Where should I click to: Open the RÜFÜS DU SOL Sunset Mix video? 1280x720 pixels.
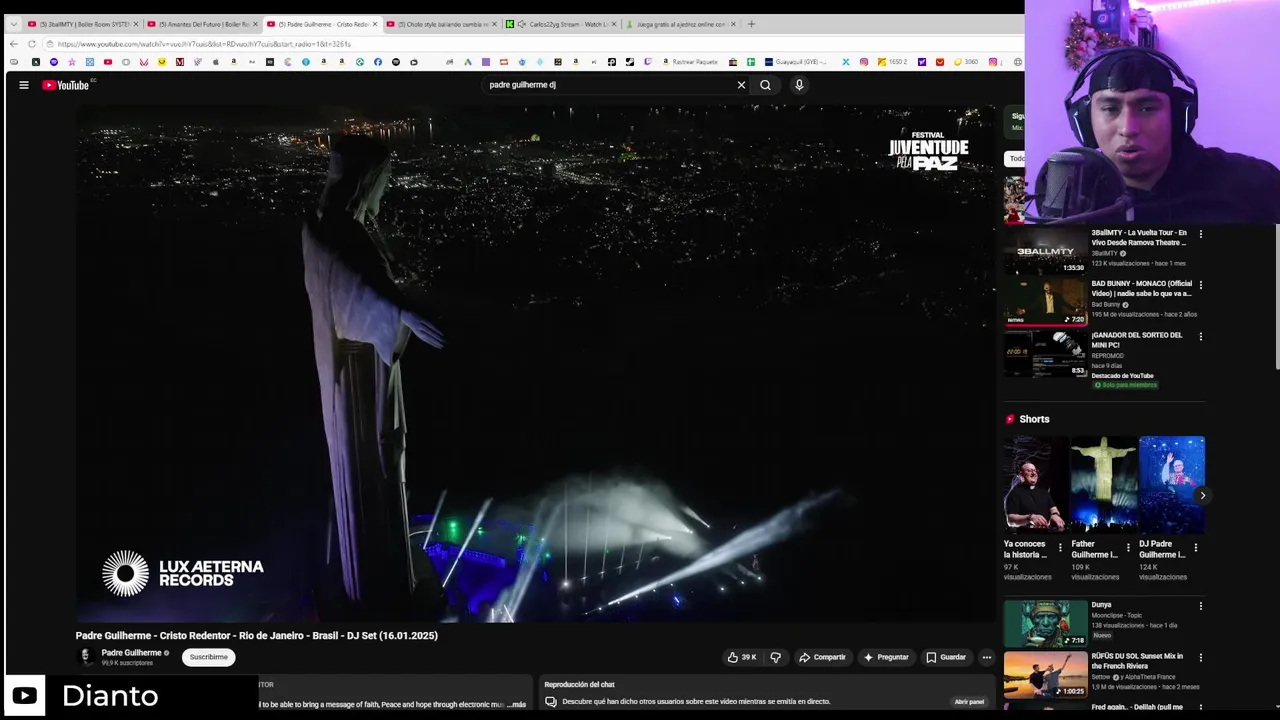[x=1046, y=674]
